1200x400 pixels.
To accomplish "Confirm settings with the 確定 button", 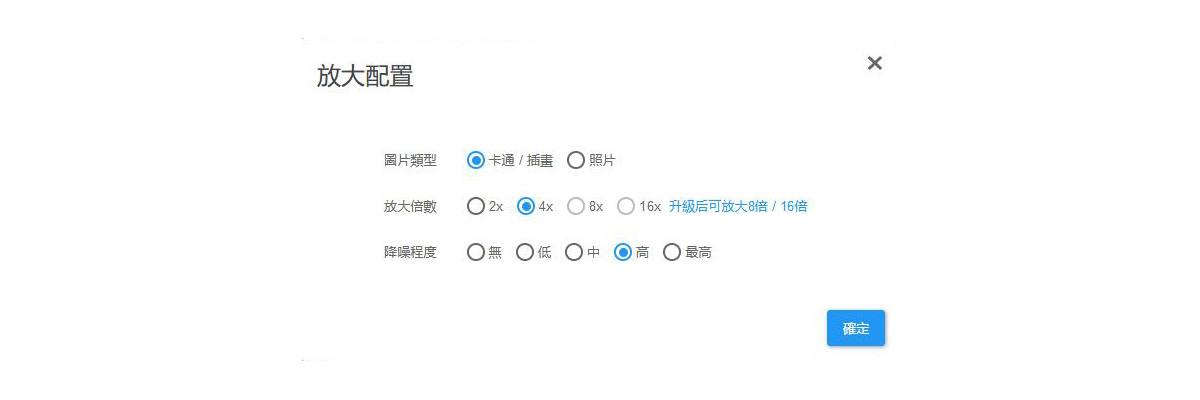I will tap(856, 328).
